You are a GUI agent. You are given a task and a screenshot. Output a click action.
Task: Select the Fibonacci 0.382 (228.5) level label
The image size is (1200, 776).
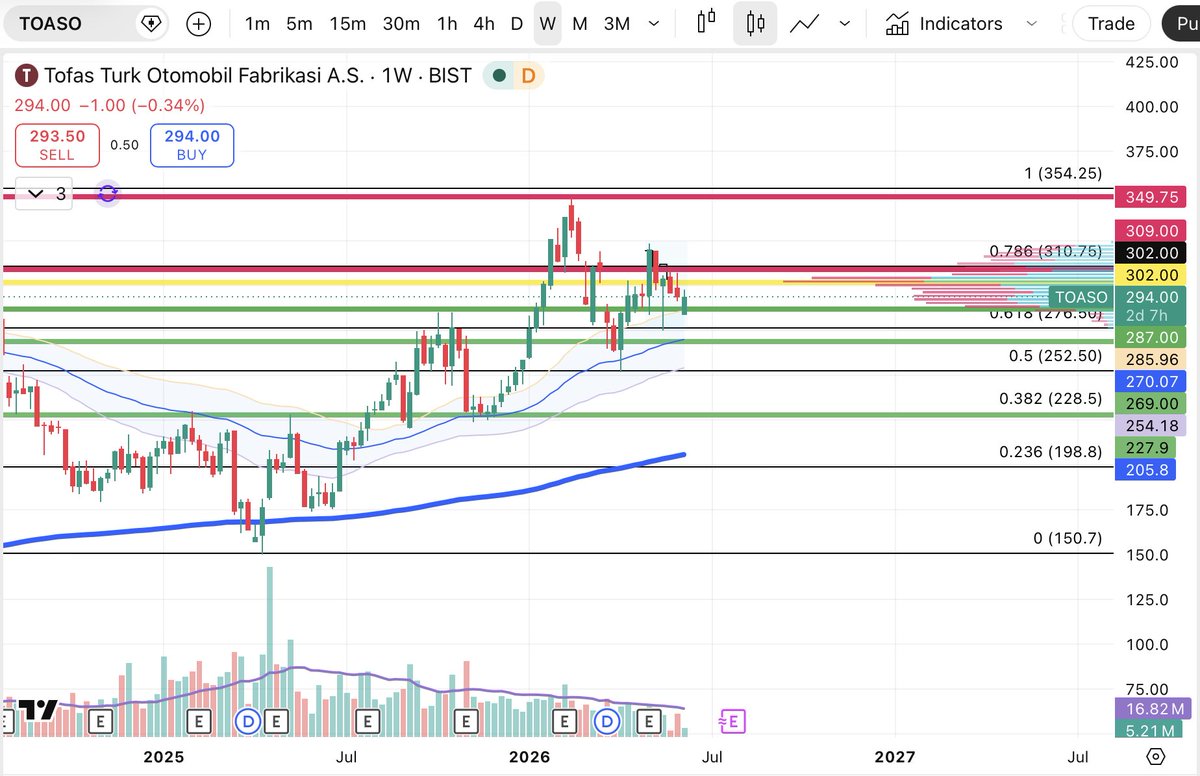point(1051,399)
